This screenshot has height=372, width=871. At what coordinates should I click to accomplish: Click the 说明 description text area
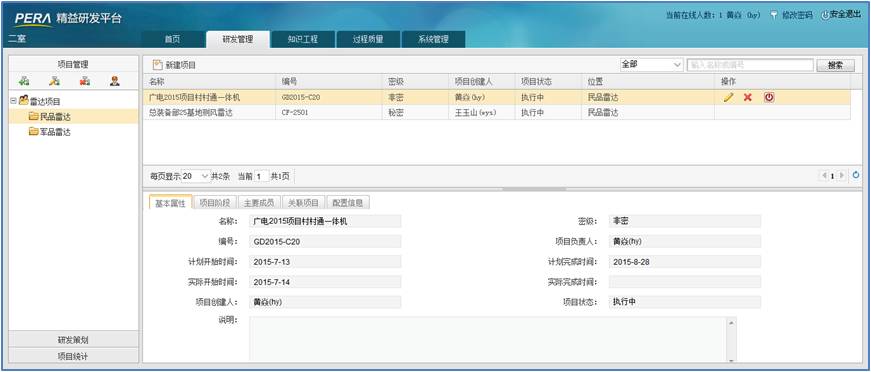(x=488, y=339)
